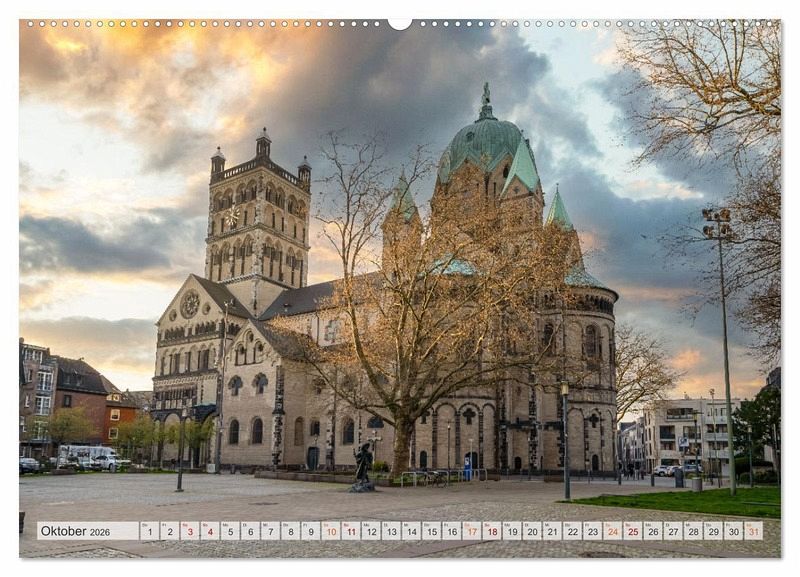
Task: Click the date cell numbered 10
Action: [330, 531]
